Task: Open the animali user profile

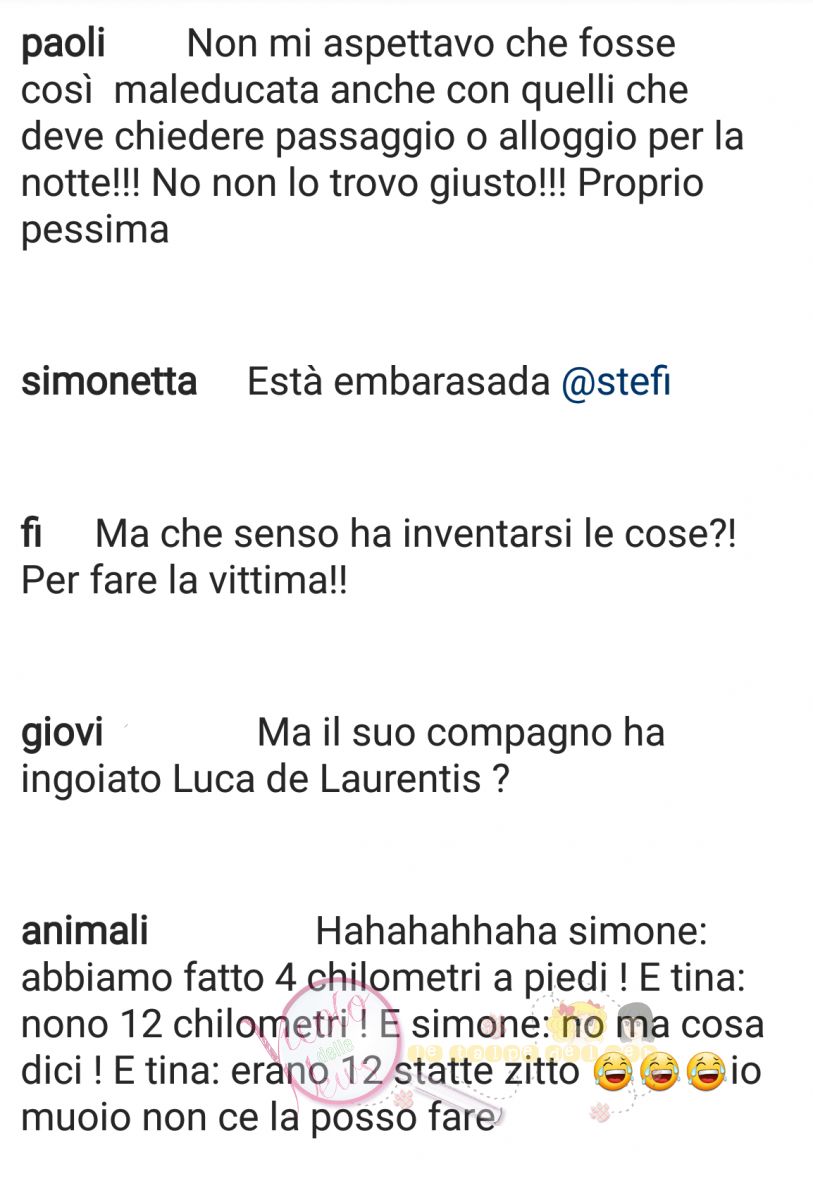Action: 85,931
